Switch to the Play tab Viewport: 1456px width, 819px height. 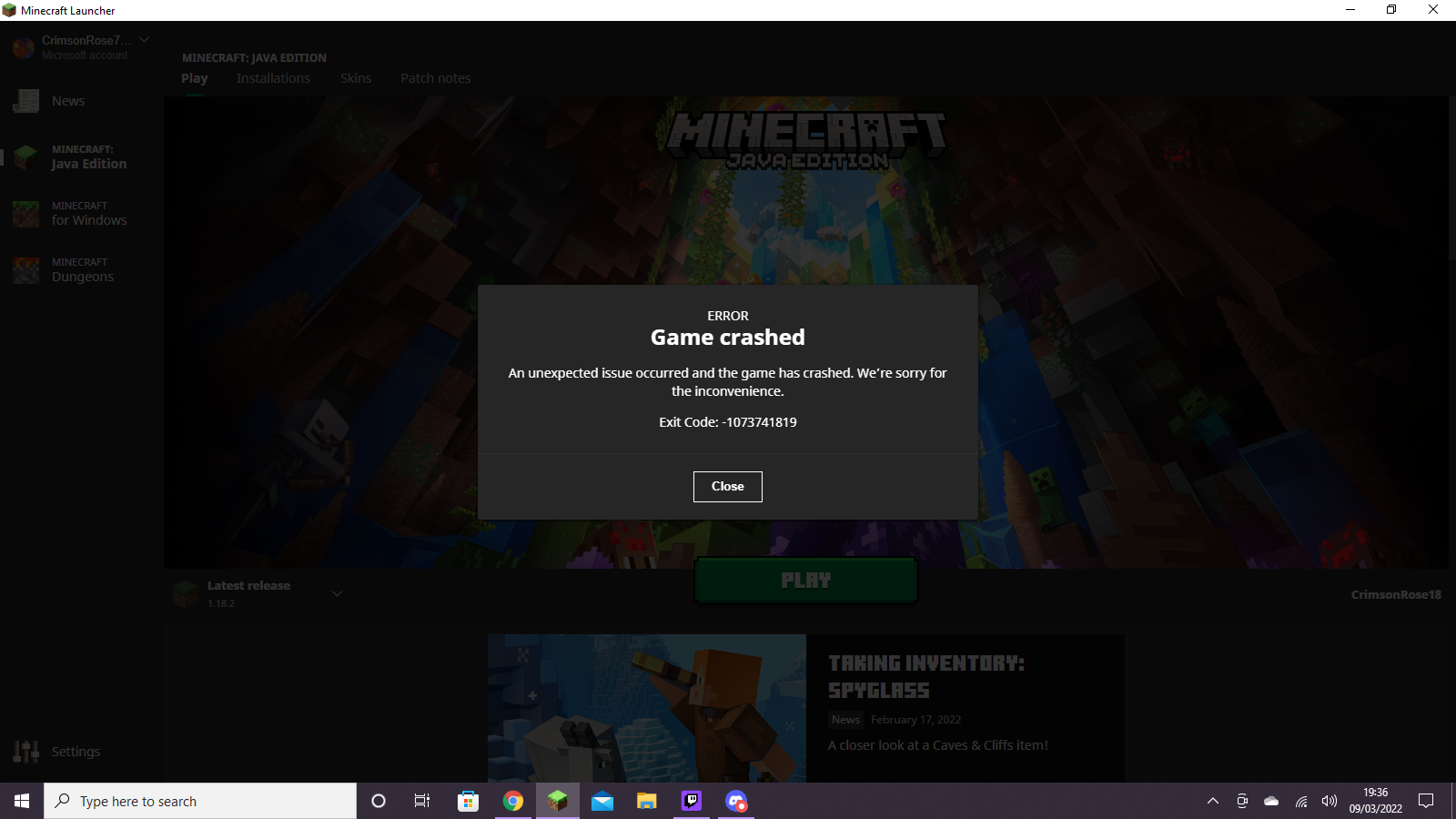tap(195, 78)
